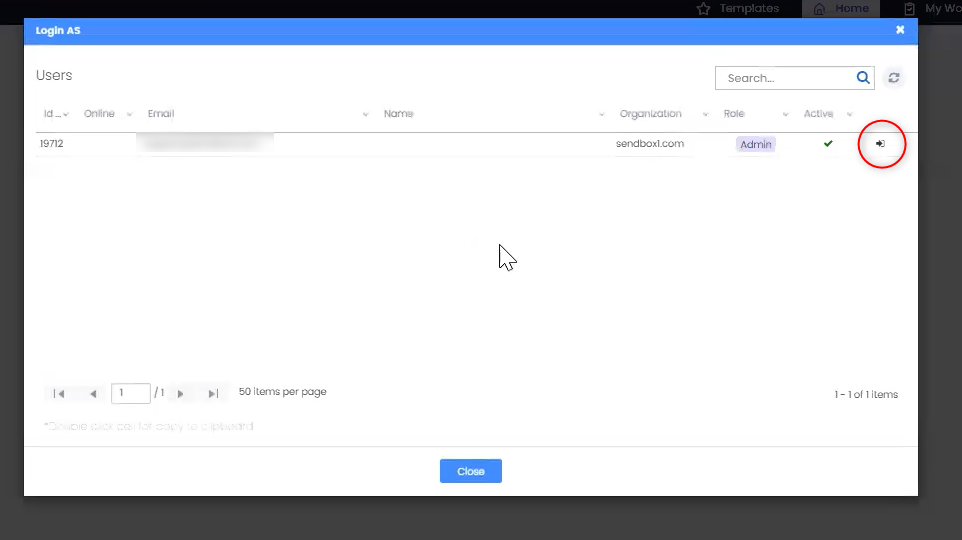962x540 pixels.
Task: Click the Admin role badge
Action: [755, 144]
